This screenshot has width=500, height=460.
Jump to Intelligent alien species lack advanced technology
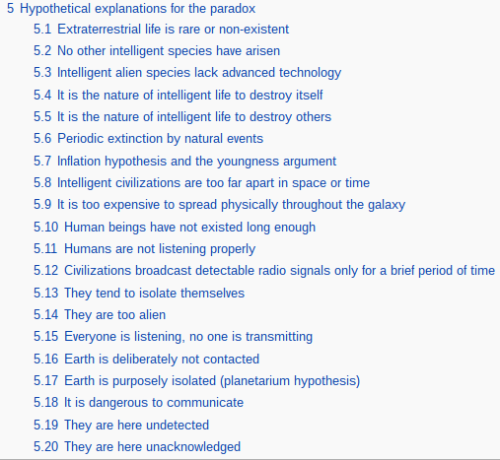(x=187, y=73)
